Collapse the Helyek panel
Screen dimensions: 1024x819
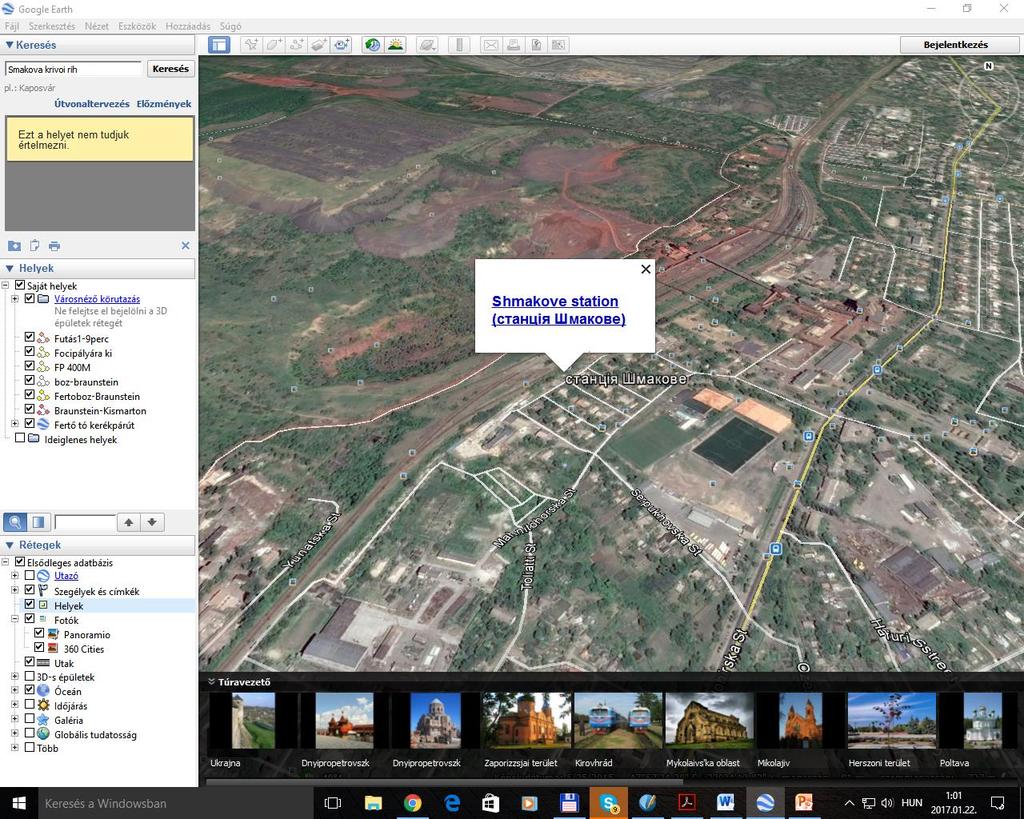(x=9, y=268)
